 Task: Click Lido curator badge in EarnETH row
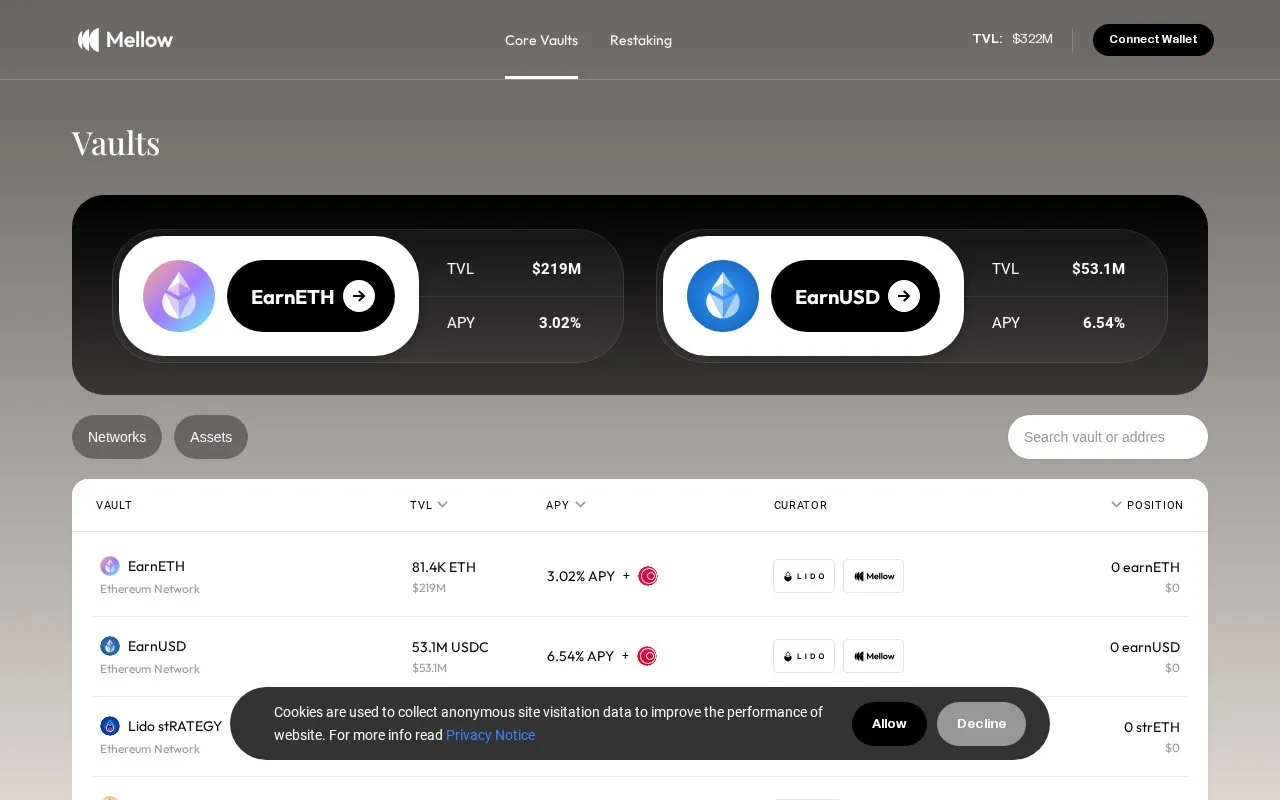[804, 576]
